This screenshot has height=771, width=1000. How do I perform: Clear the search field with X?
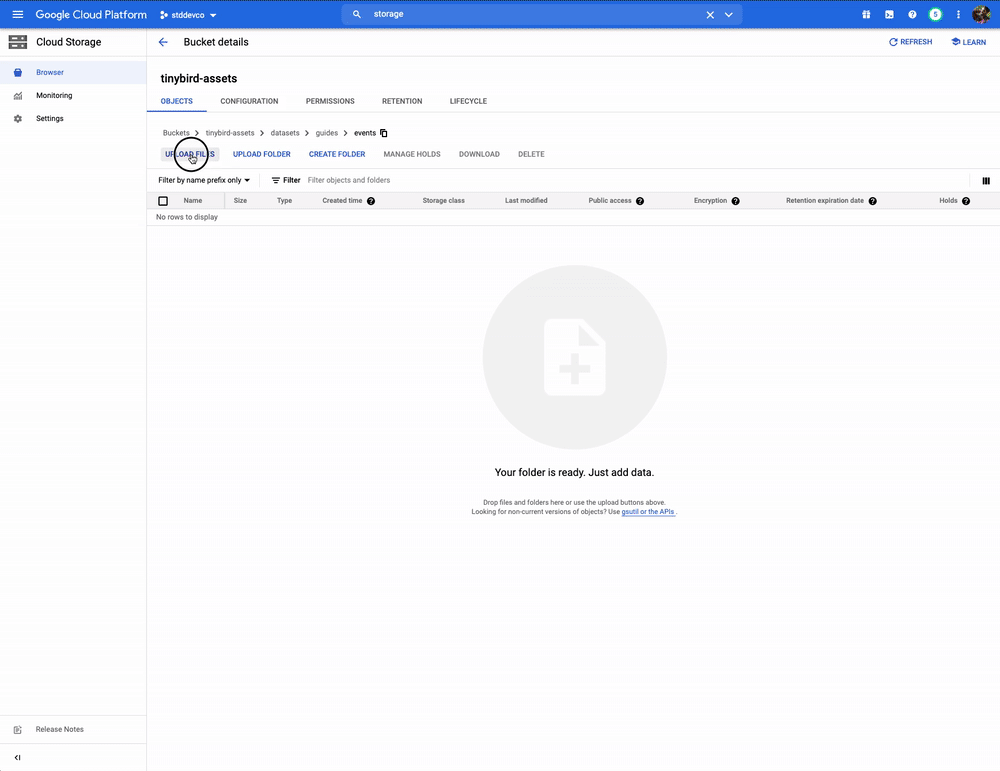point(710,15)
